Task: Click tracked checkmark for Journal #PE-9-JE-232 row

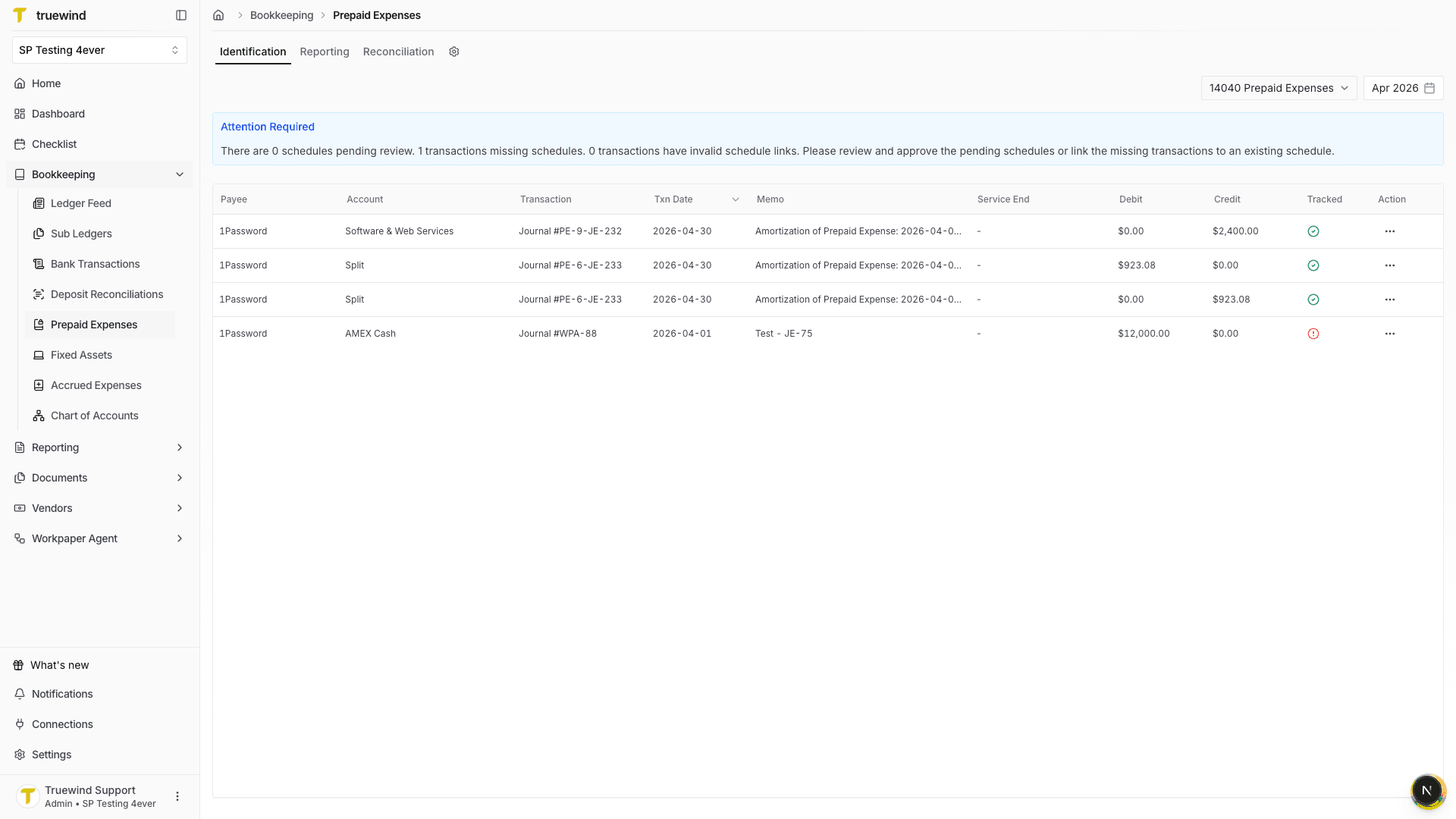Action: point(1313,231)
